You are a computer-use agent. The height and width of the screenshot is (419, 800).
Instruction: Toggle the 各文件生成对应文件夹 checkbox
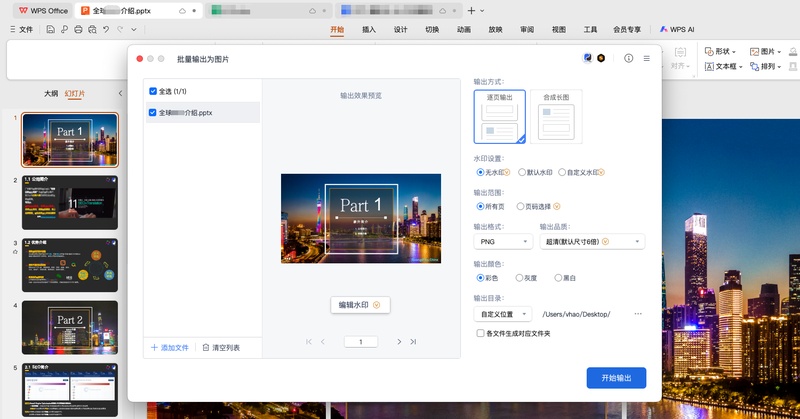pyautogui.click(x=480, y=333)
